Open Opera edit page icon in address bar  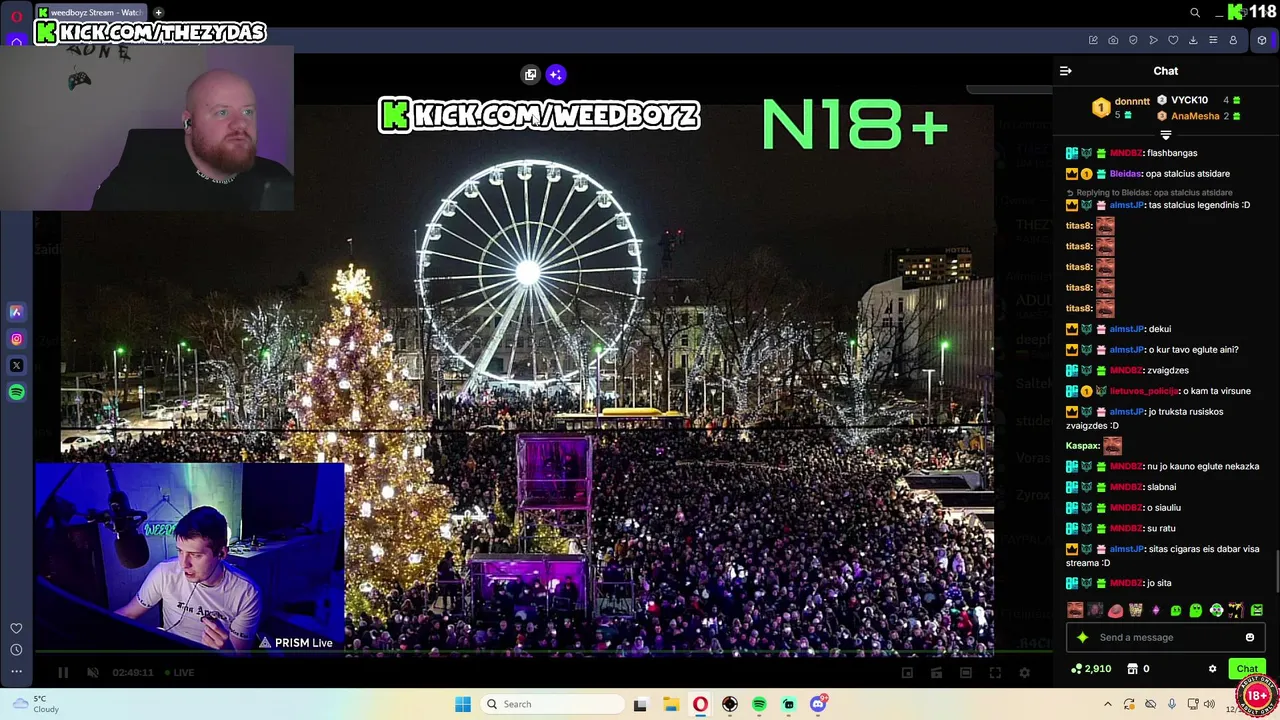(x=1093, y=40)
